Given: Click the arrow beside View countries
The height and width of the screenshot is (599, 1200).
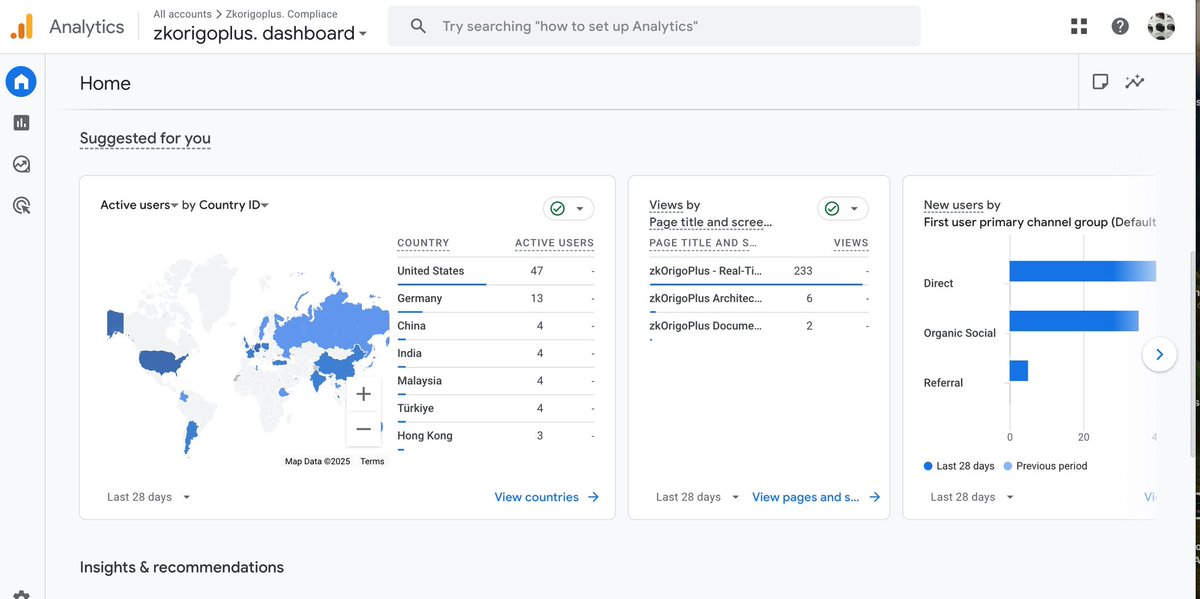Looking at the screenshot, I should tap(593, 497).
